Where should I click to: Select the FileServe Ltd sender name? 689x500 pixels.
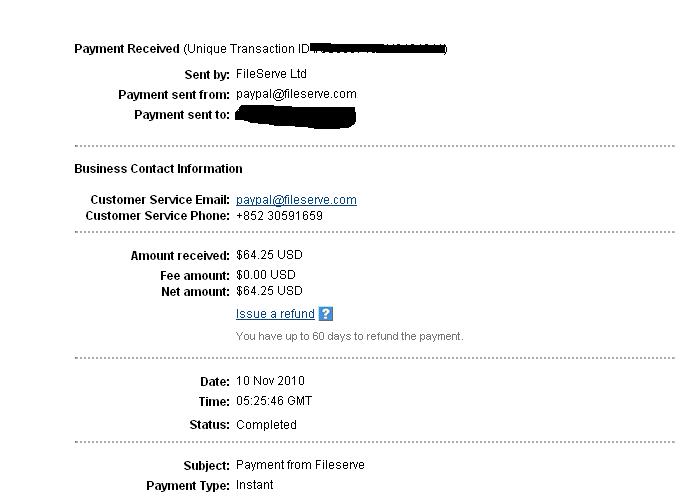(x=271, y=74)
